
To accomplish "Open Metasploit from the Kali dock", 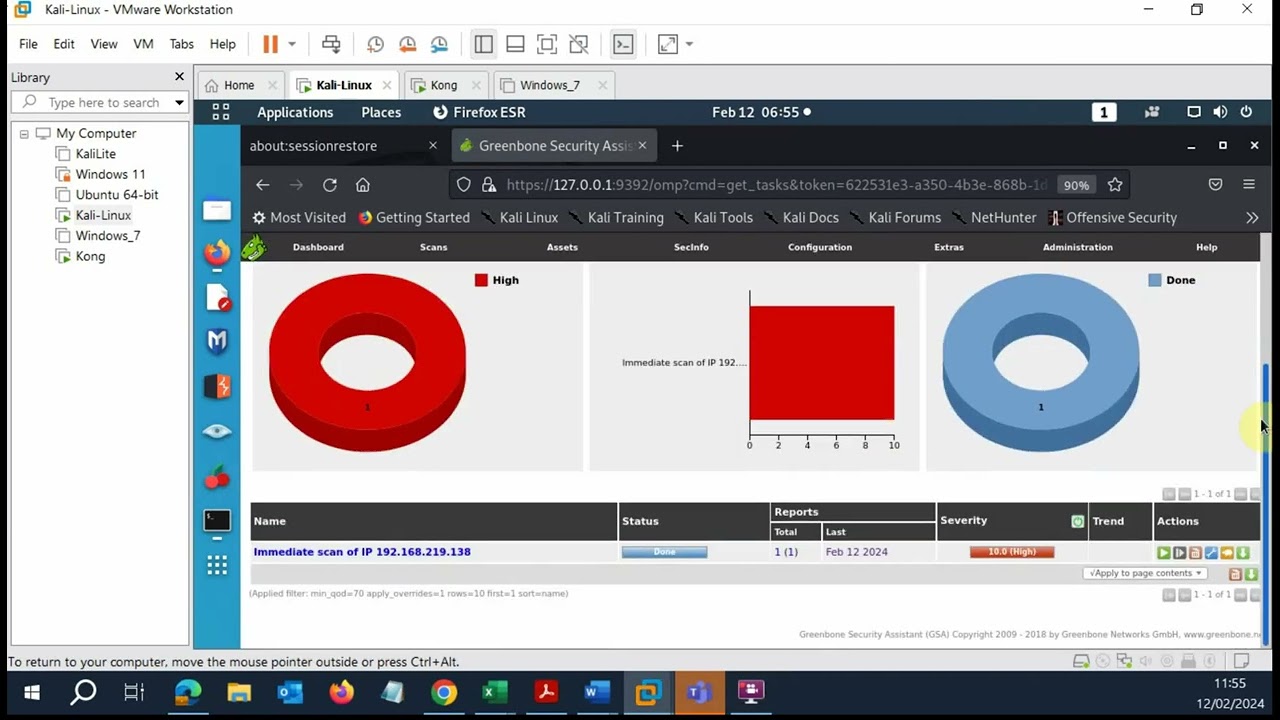I will click(x=217, y=341).
